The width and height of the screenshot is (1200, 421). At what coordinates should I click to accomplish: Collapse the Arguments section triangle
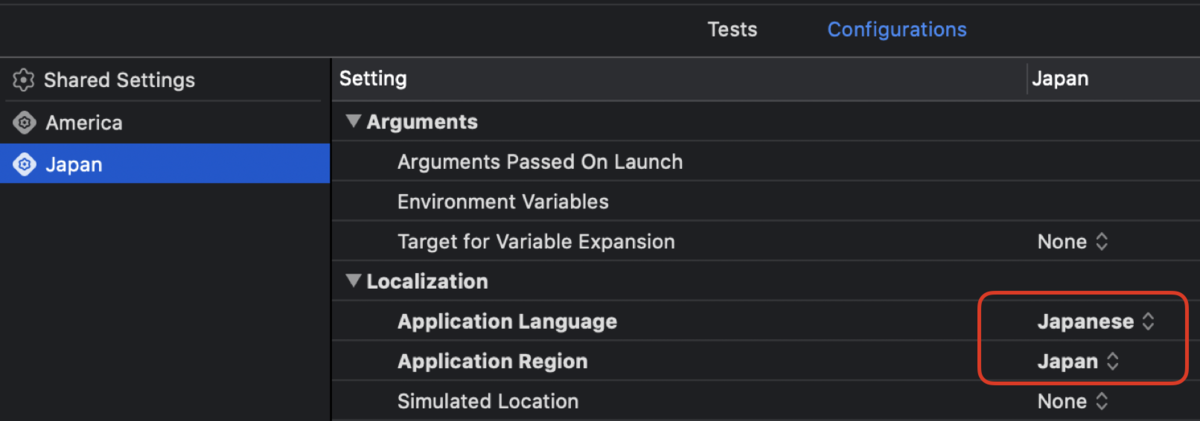click(x=352, y=122)
